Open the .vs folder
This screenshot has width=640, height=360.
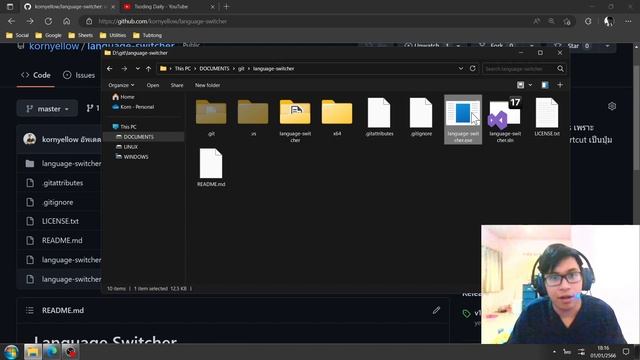pos(253,117)
